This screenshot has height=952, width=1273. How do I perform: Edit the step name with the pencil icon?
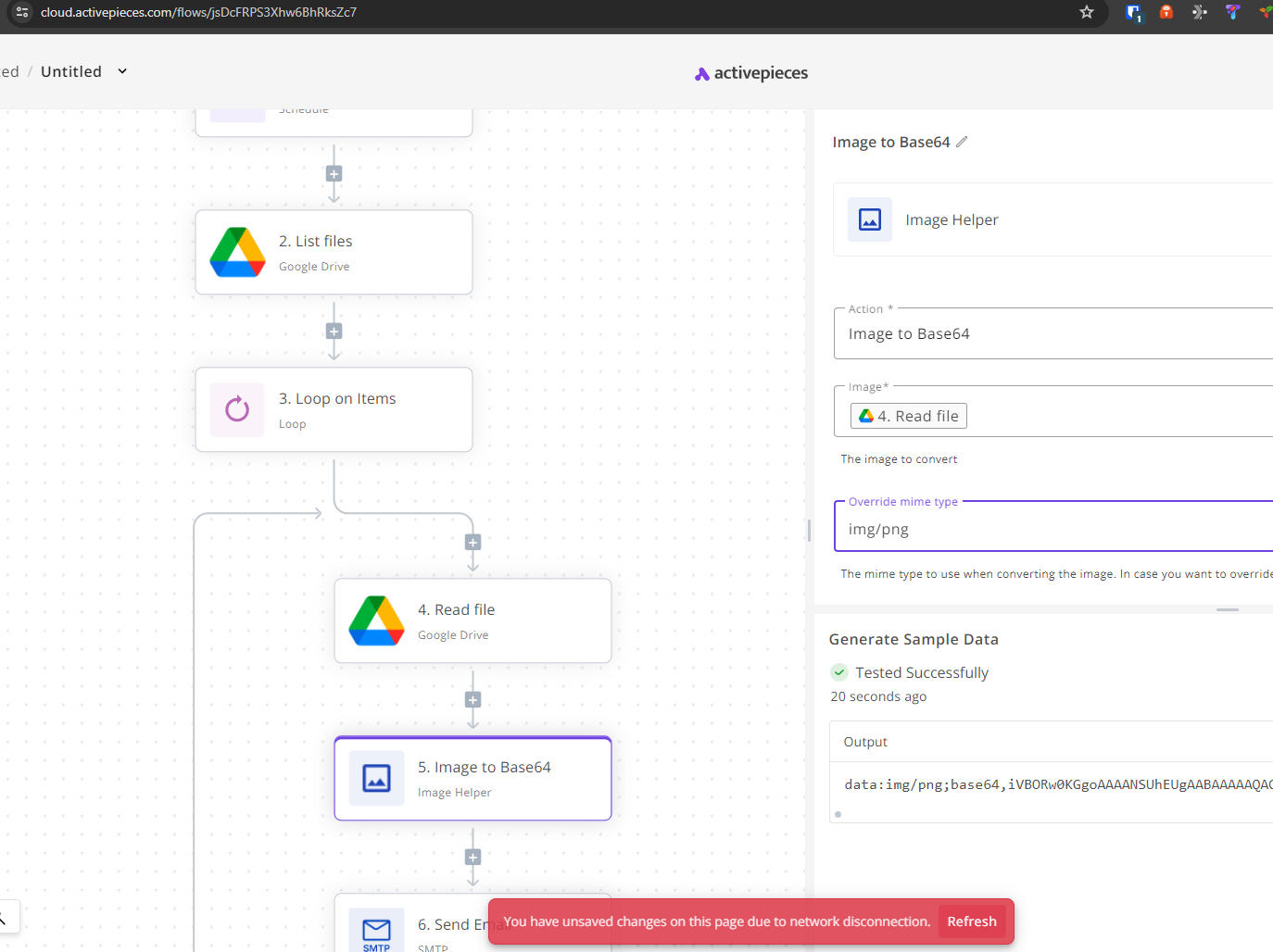962,142
